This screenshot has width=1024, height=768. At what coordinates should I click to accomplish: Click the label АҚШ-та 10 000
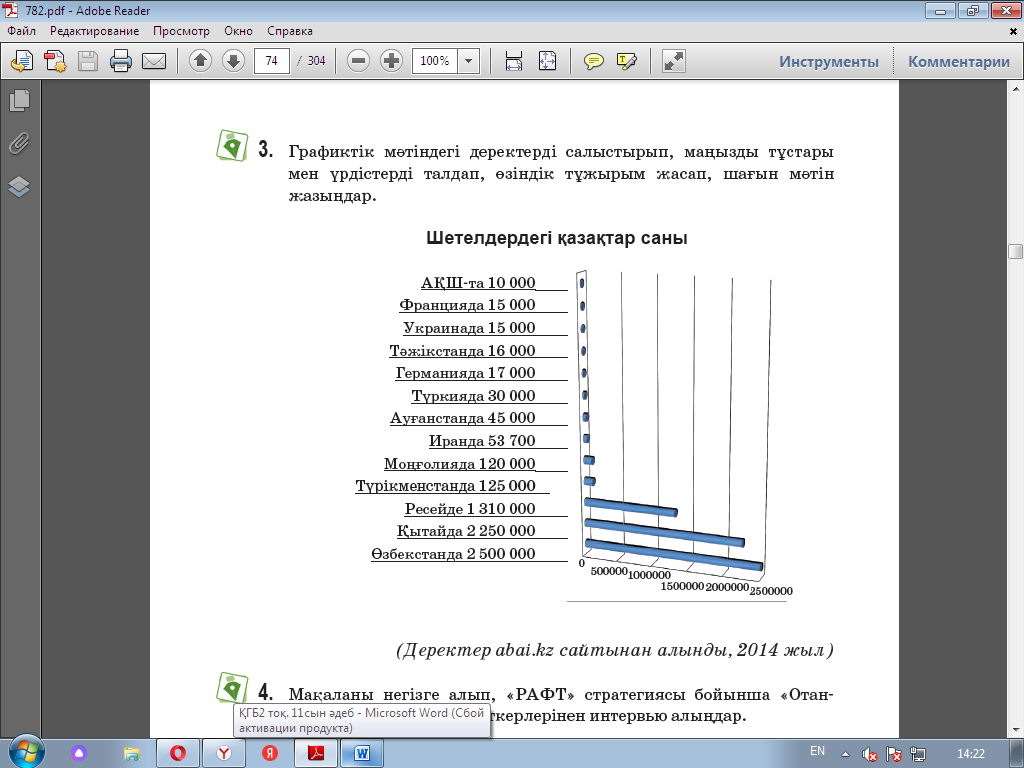(x=478, y=283)
